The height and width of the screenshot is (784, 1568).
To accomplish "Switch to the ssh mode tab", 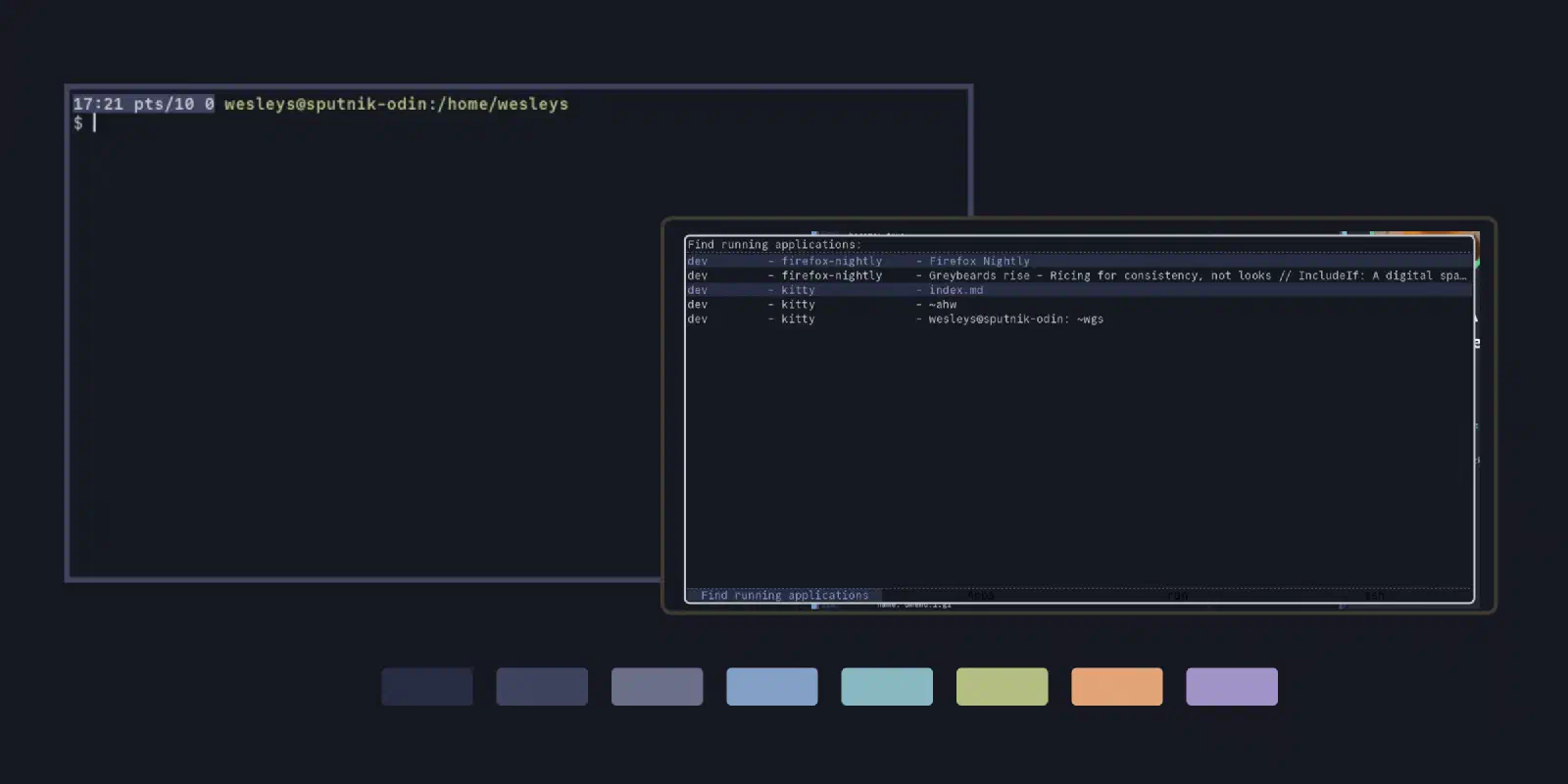I will [x=1374, y=595].
